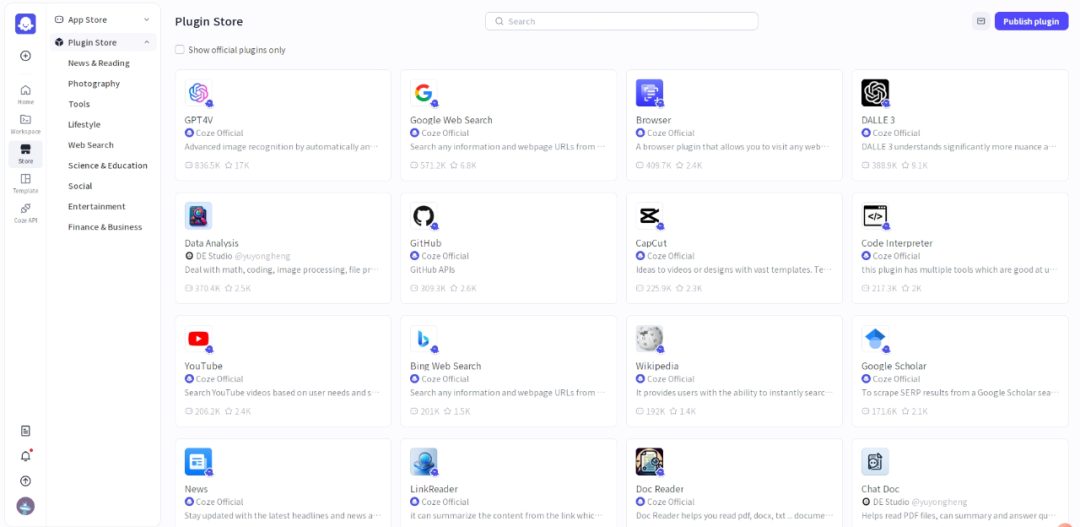Click the Coze logo at top left

point(25,23)
